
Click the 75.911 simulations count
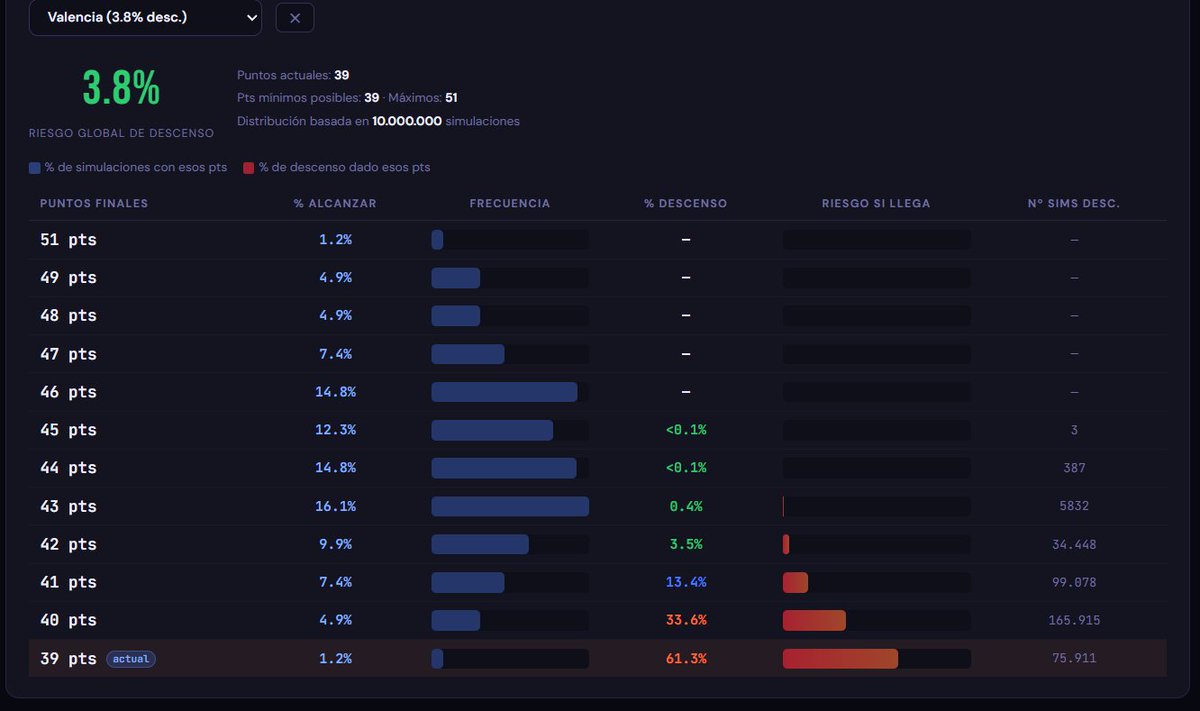tap(1074, 659)
